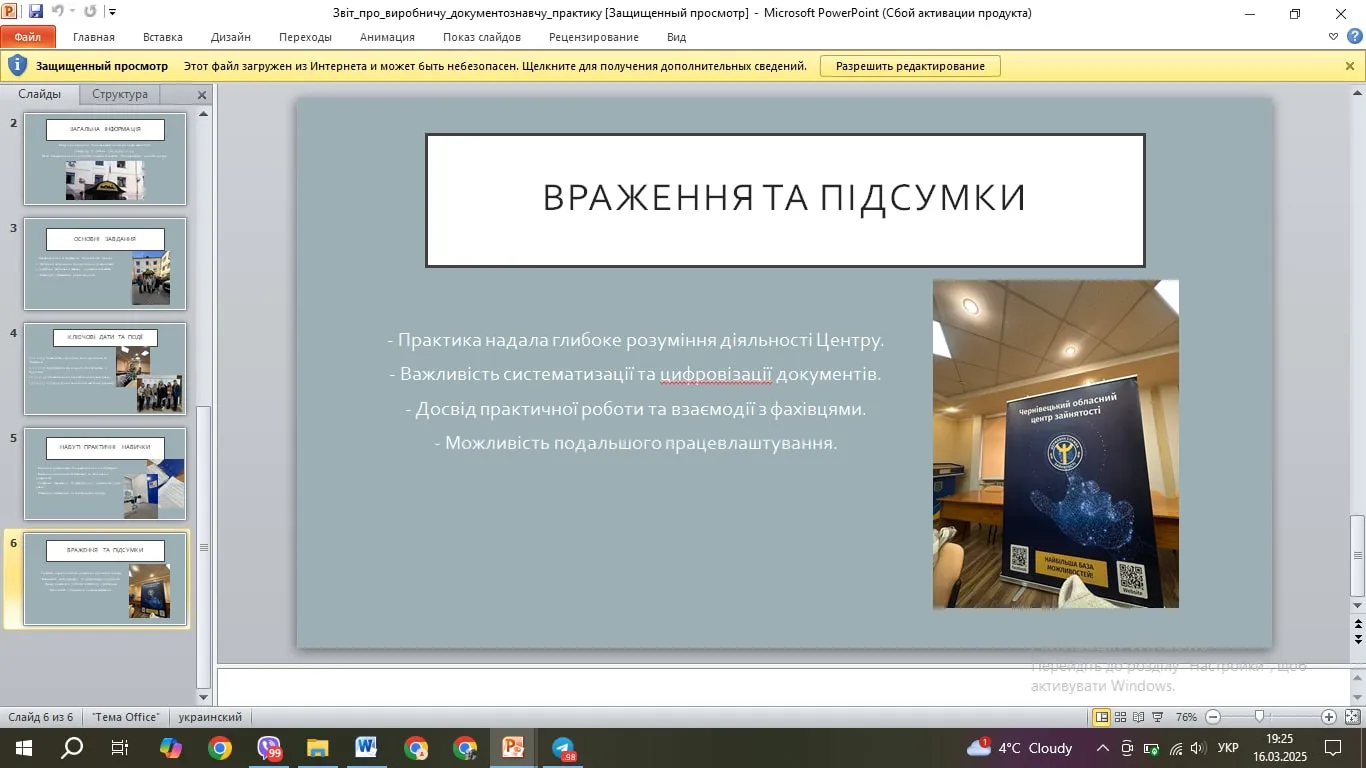Switch to Slide Sorter view icon

(1122, 717)
